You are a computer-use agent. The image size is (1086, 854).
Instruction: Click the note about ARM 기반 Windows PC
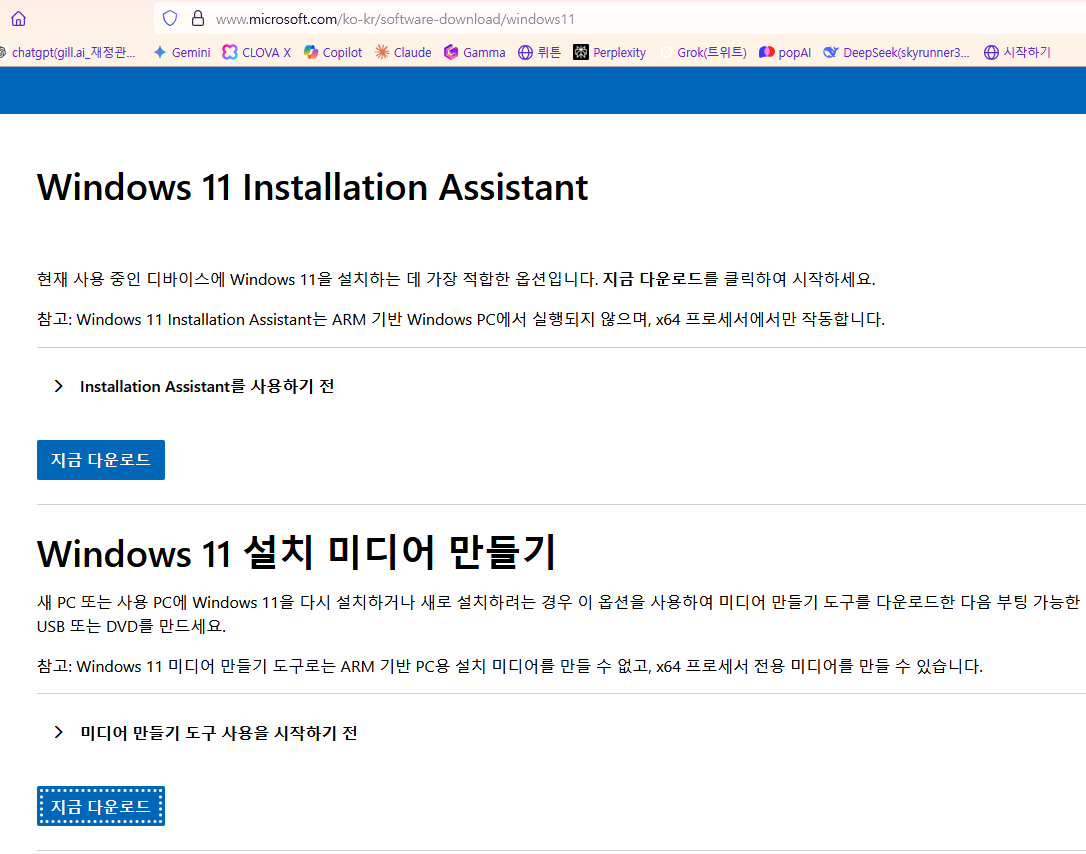coord(461,319)
